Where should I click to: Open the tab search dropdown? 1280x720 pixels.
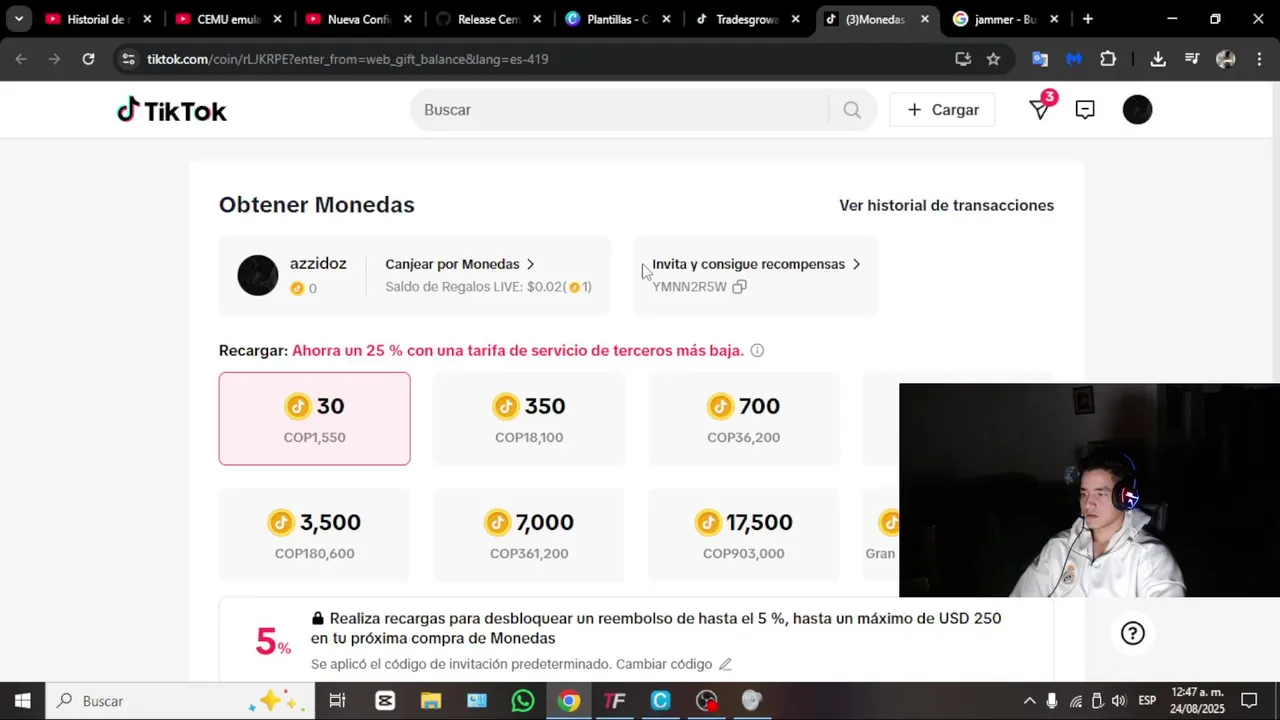click(18, 19)
